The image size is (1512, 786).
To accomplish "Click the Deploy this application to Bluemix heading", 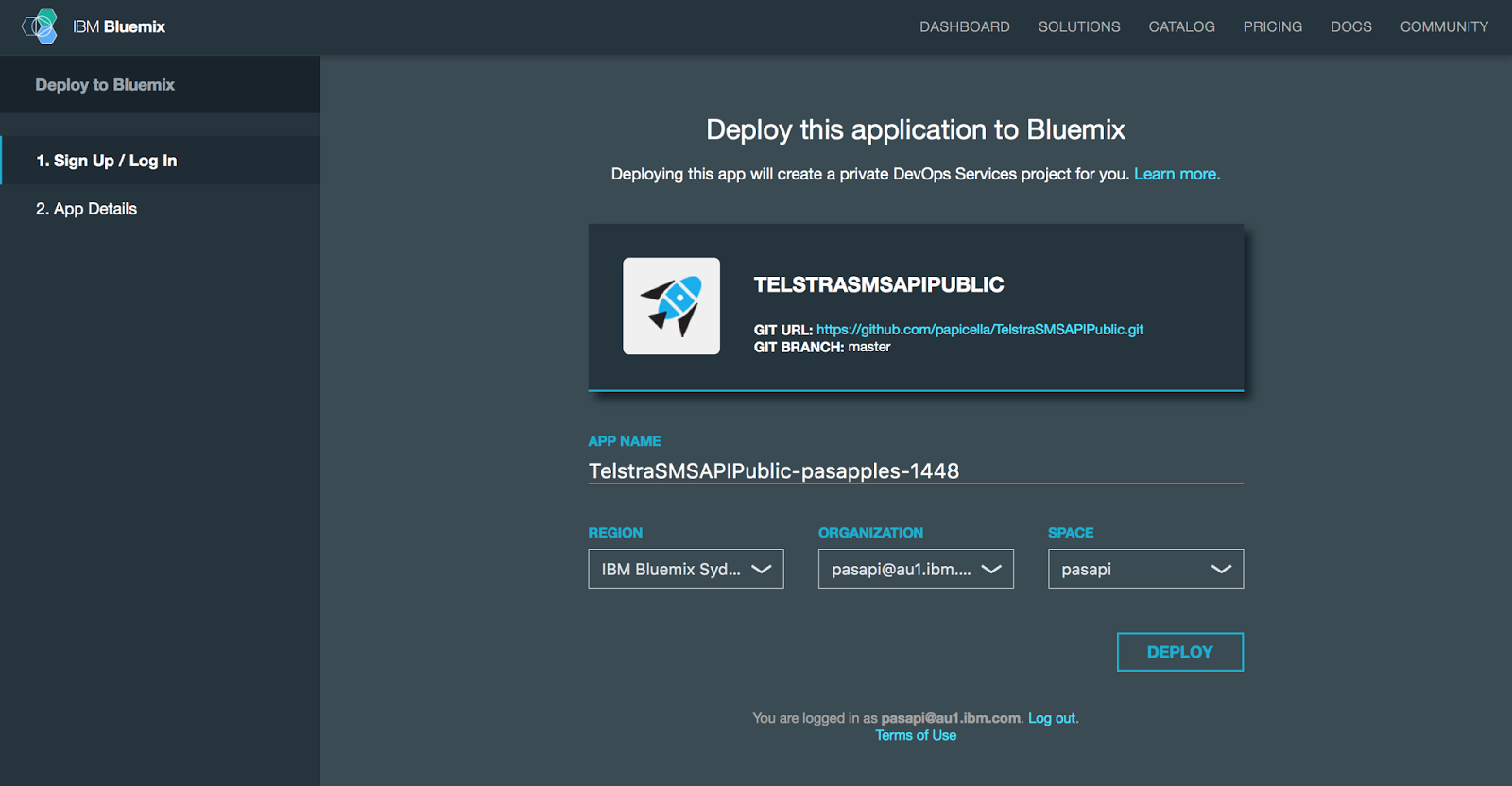I will coord(916,129).
